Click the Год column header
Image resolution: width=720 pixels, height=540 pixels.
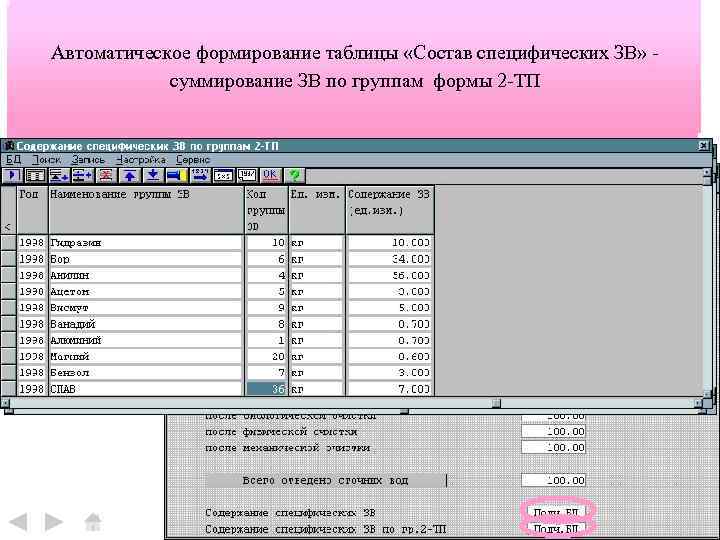point(32,210)
